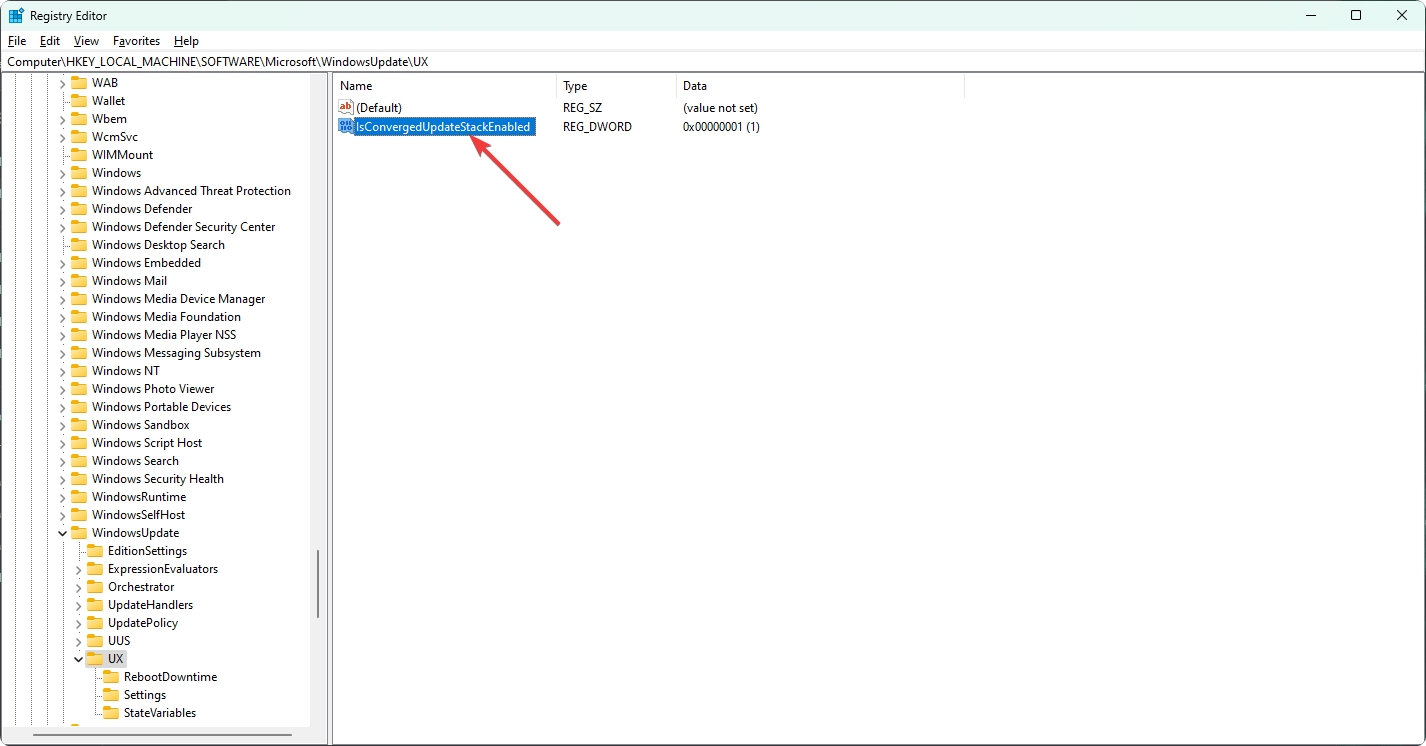Click the Windows Defender folder icon
Viewport: 1426px width, 746px height.
[79, 209]
